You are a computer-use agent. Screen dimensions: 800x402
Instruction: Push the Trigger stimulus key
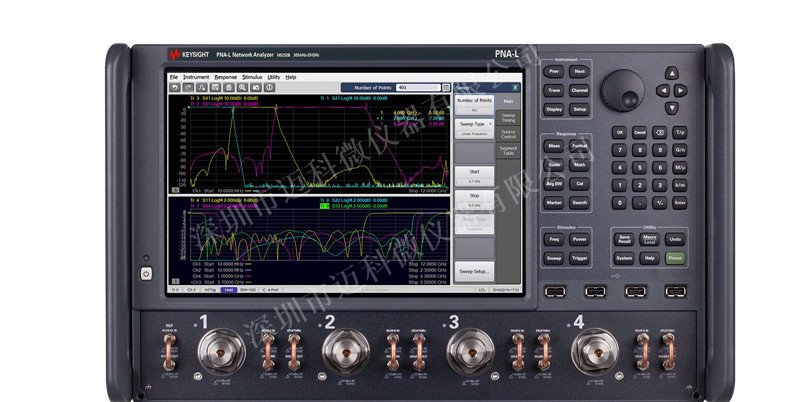(580, 258)
